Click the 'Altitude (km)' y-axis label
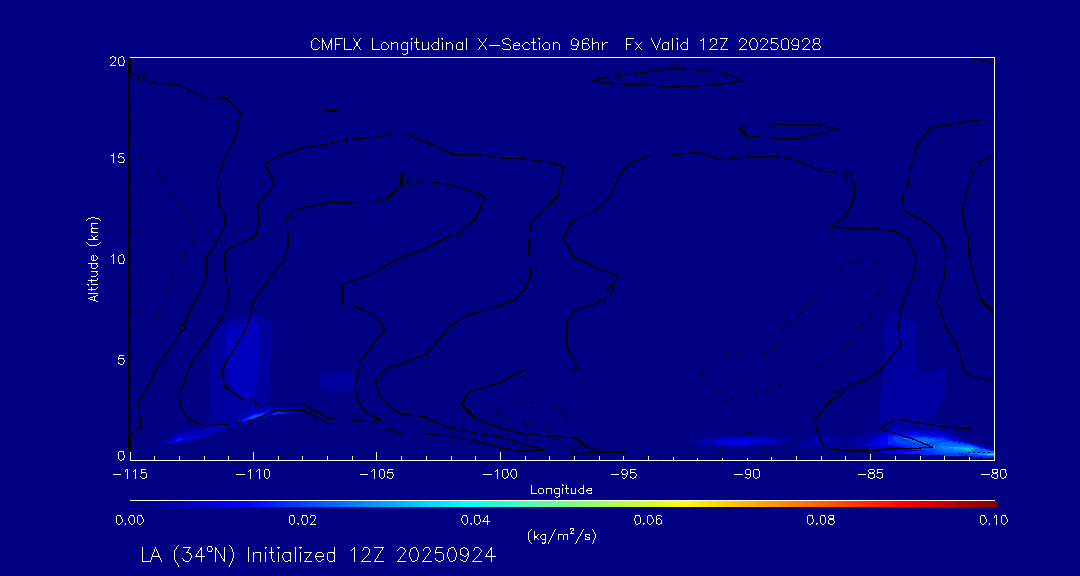 point(94,259)
